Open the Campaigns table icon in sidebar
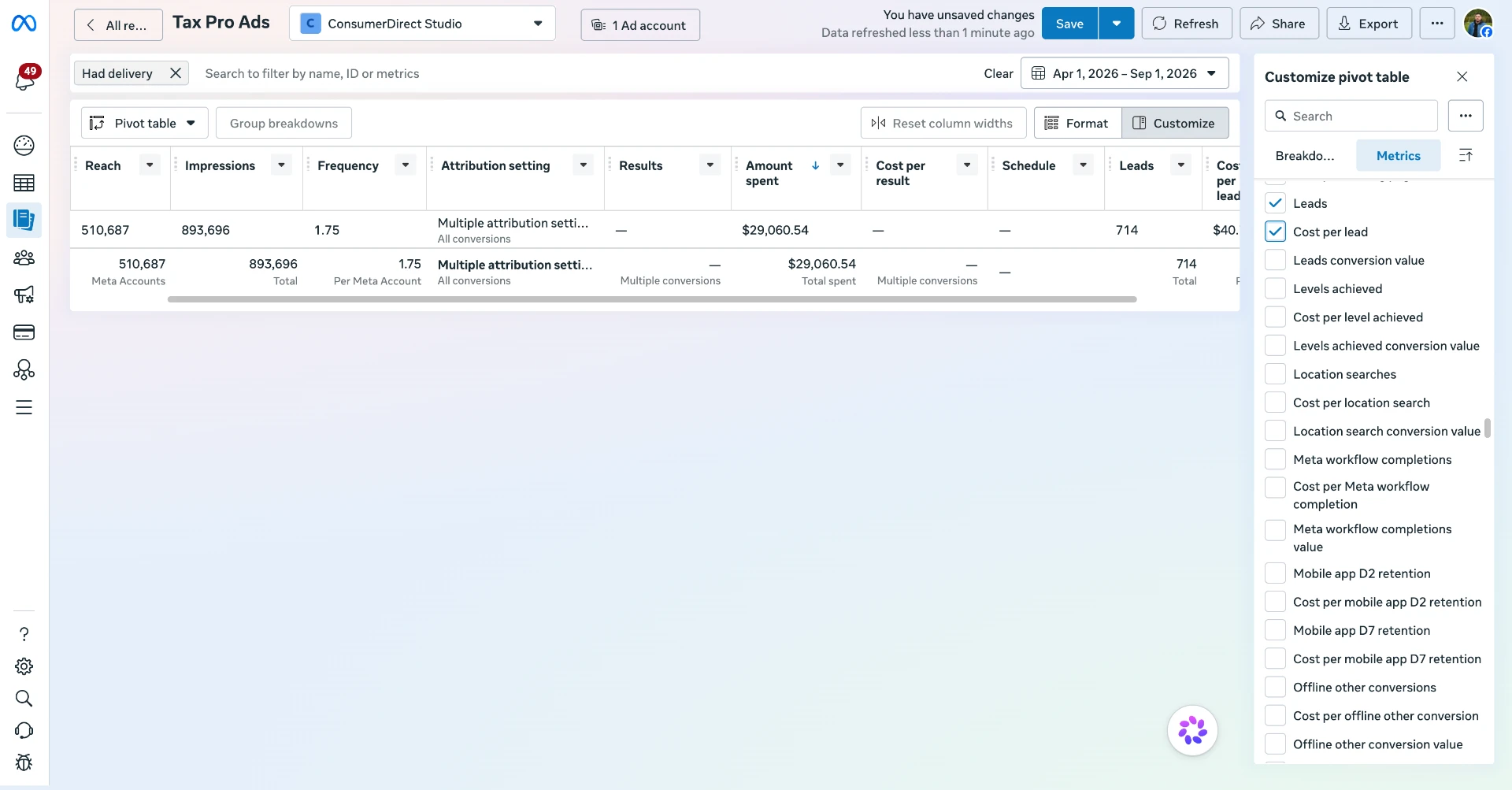Viewport: 1512px width, 790px height. (x=24, y=183)
